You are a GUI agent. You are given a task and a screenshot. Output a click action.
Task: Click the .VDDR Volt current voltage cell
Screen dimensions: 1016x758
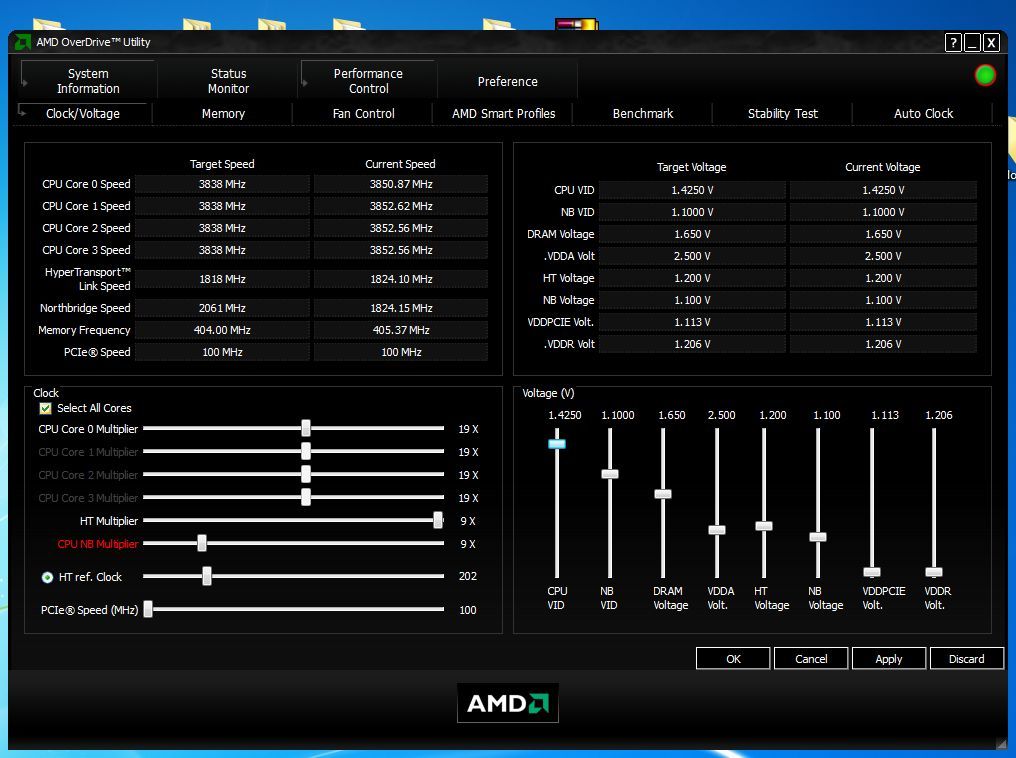(883, 344)
